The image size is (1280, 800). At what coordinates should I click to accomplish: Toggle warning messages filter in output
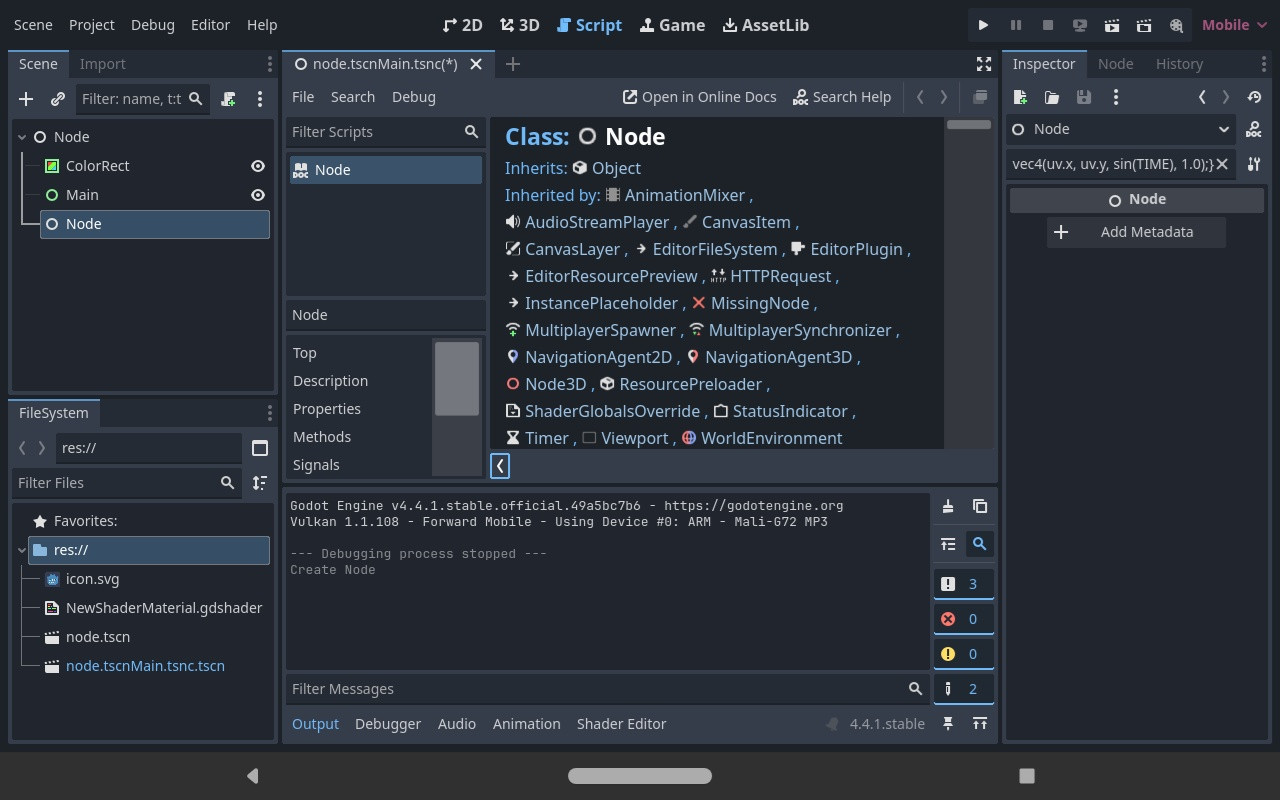(x=964, y=654)
